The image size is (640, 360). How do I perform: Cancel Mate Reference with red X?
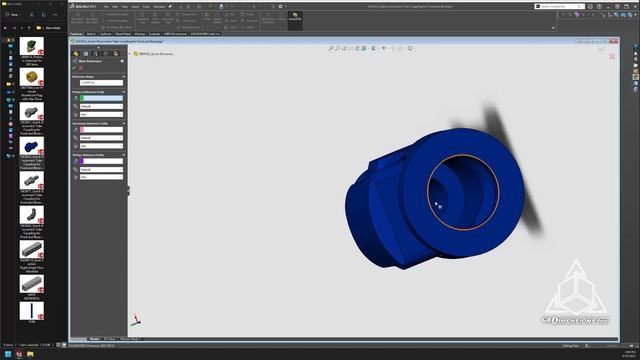tap(81, 68)
